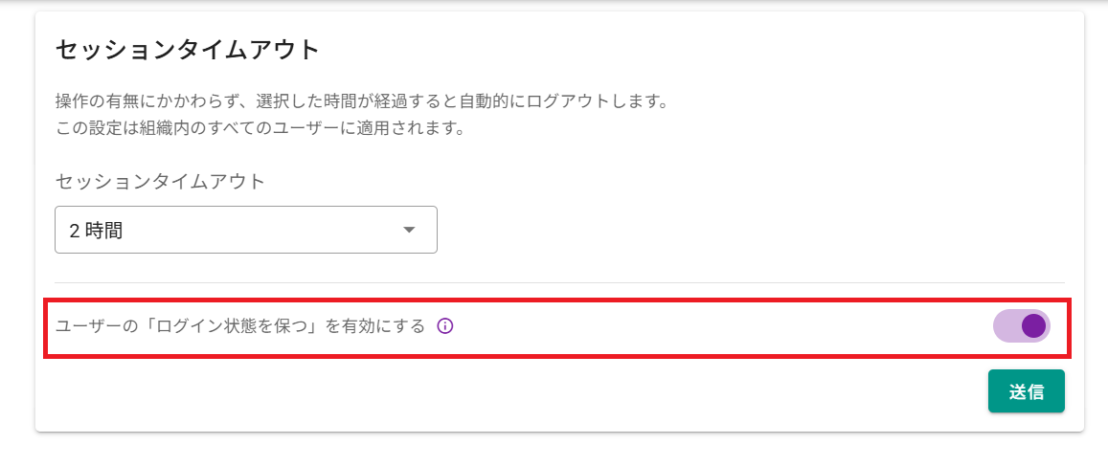Click the セッションタイムアウト label above the dropdown

point(160,181)
